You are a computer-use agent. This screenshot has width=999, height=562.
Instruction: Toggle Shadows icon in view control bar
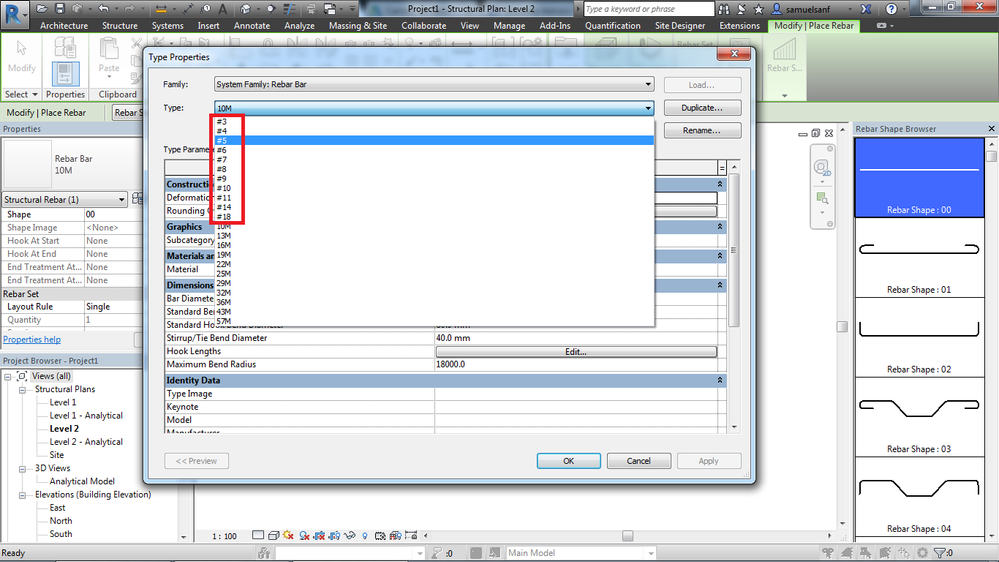305,535
